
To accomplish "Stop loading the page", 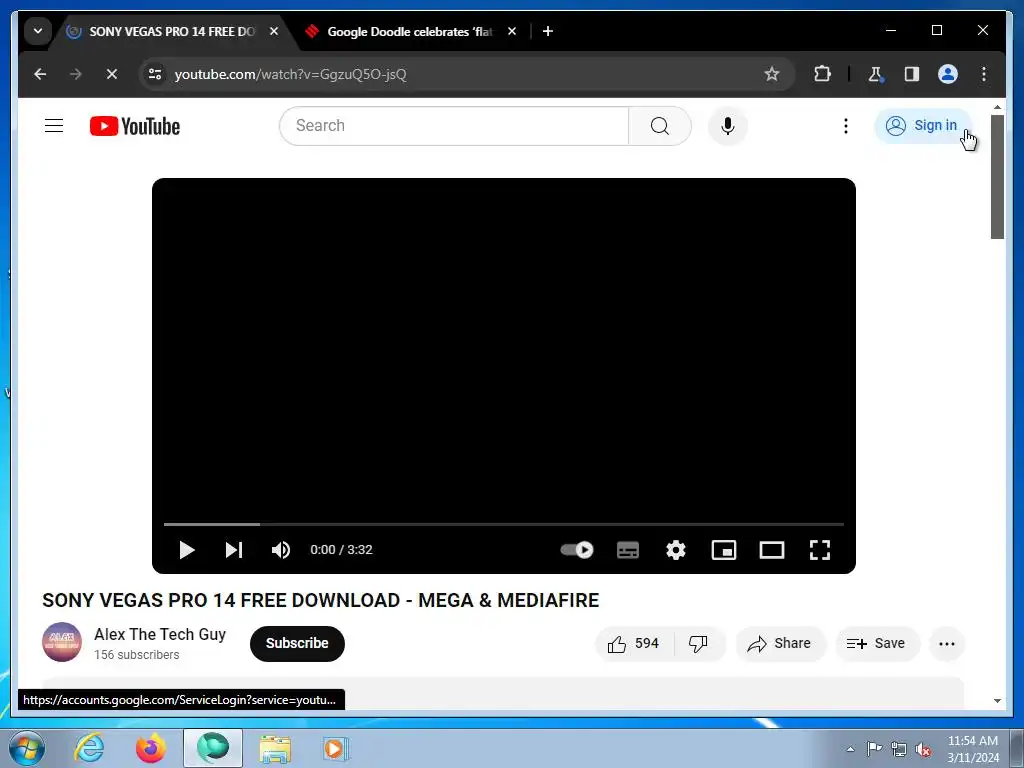I will click(x=112, y=74).
